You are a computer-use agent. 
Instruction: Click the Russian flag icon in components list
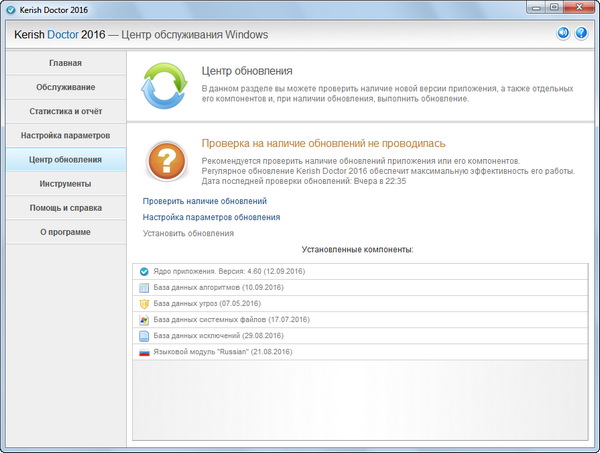click(x=144, y=352)
